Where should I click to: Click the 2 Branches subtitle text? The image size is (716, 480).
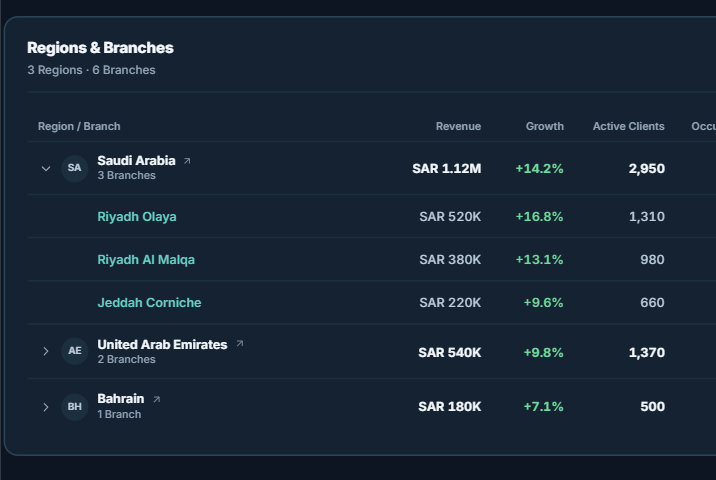(x=126, y=359)
